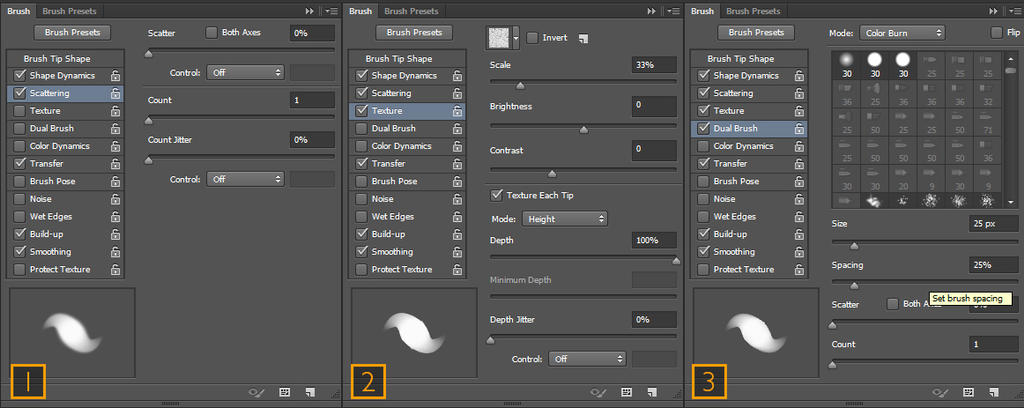Create new brush icon in Dual Brush panel footer

[x=993, y=392]
